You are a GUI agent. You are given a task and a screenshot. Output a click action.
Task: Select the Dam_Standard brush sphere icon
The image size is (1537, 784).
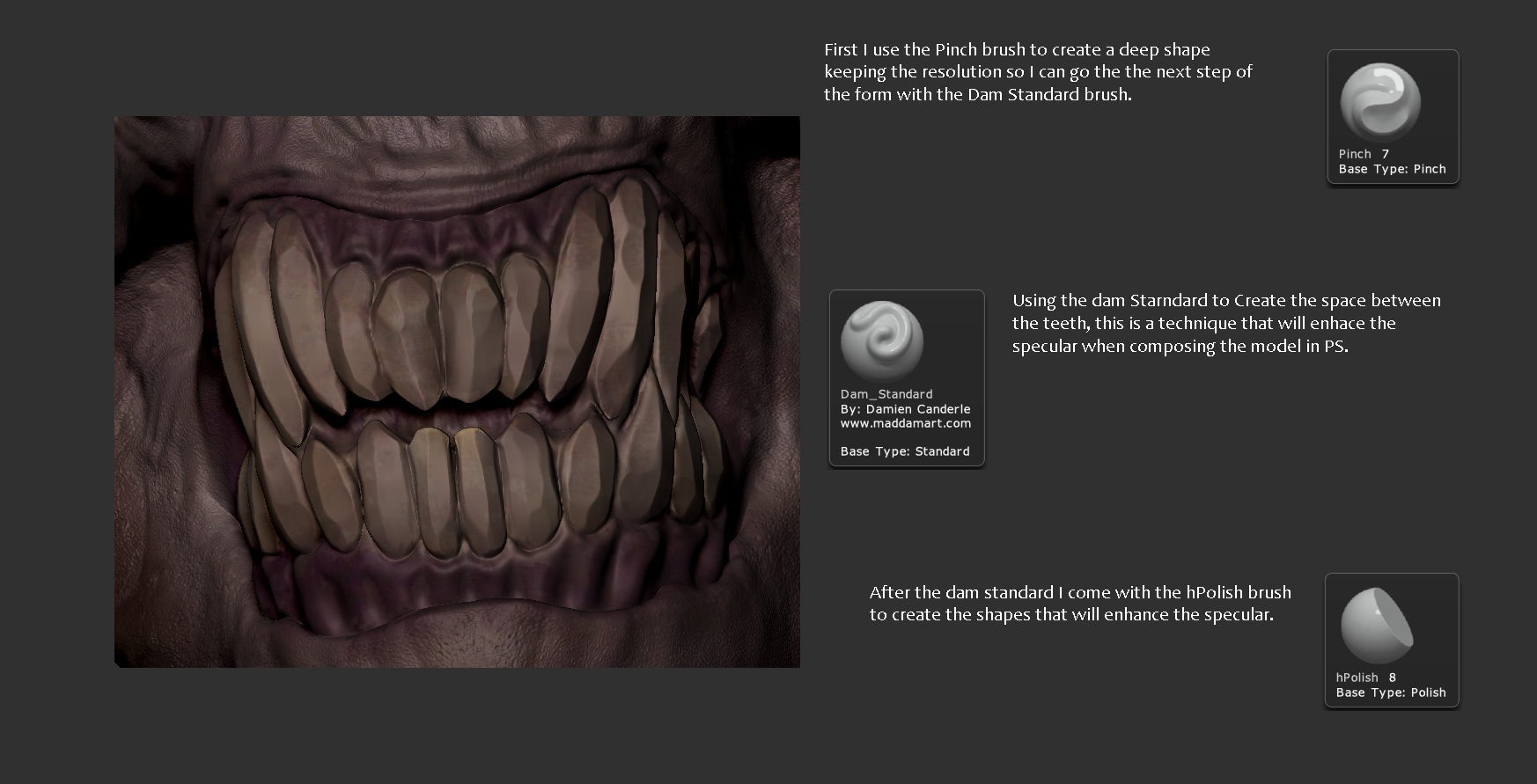pos(882,341)
